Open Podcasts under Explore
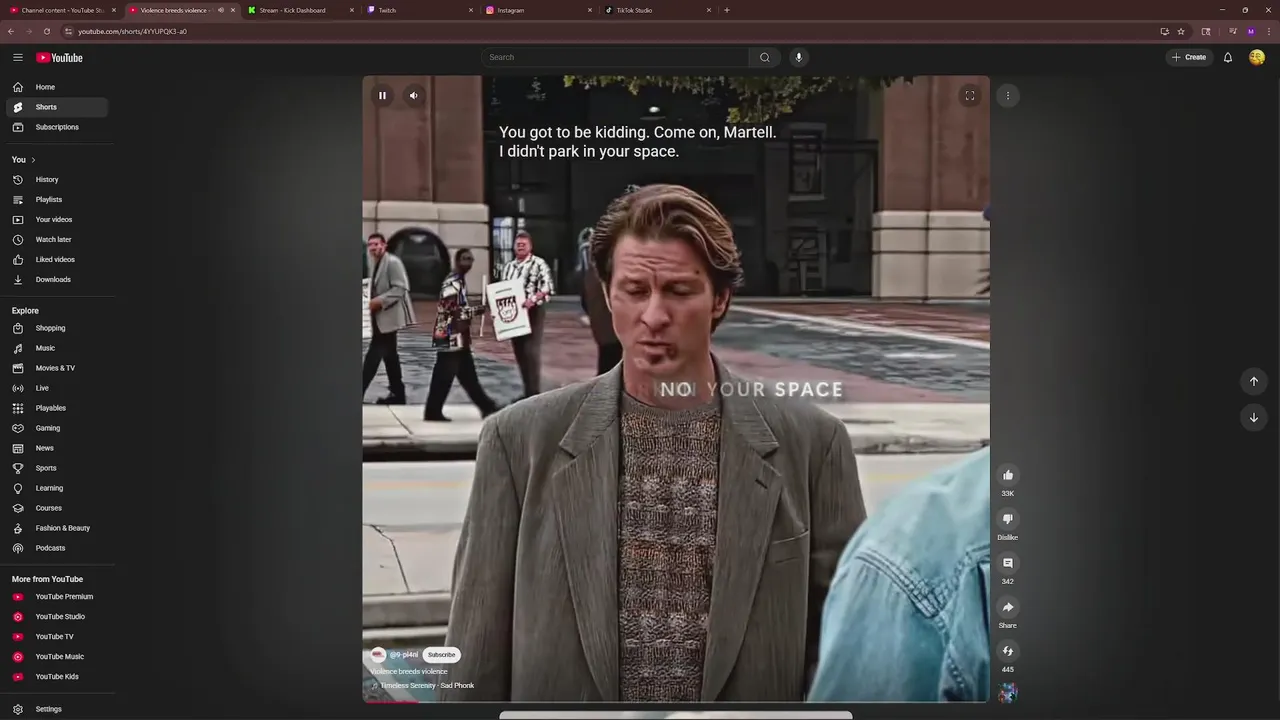The image size is (1280, 720). click(57, 548)
